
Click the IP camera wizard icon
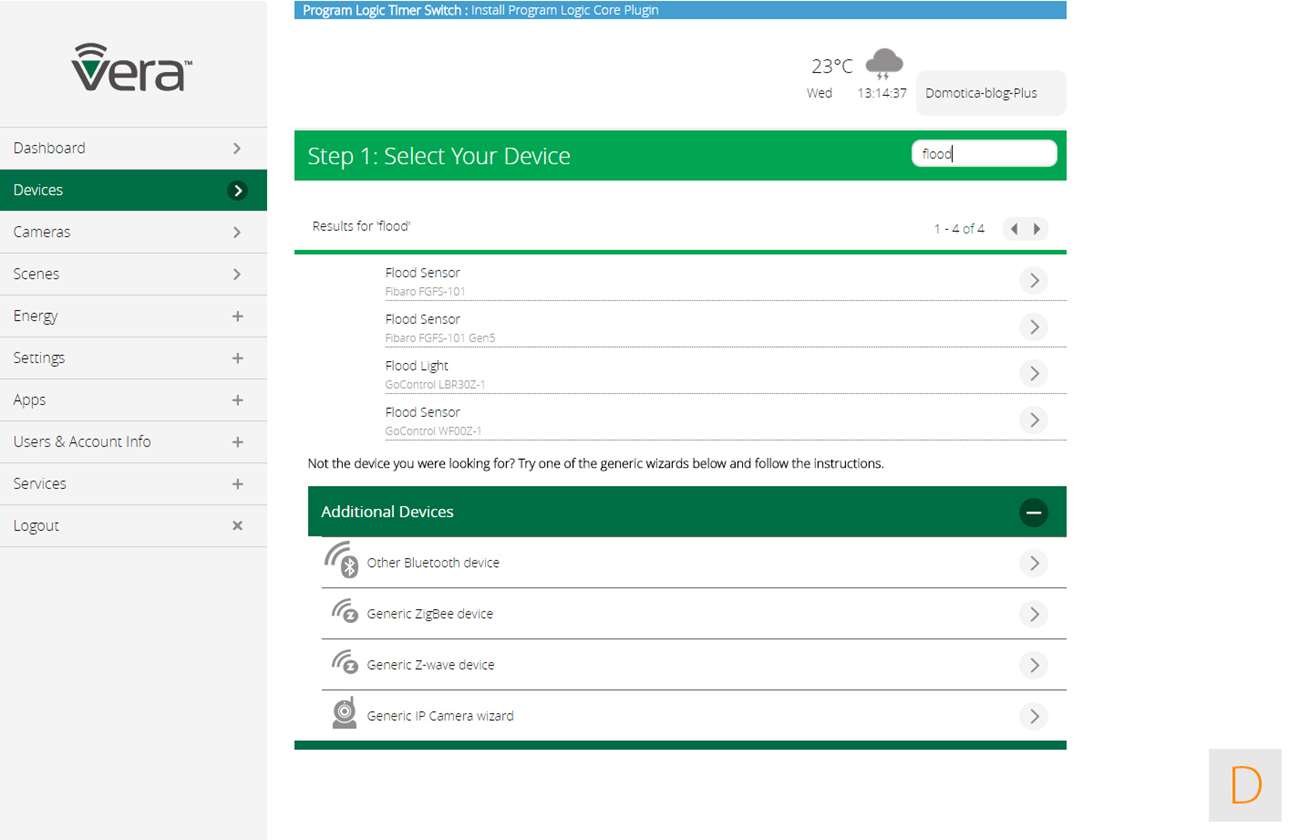(344, 714)
